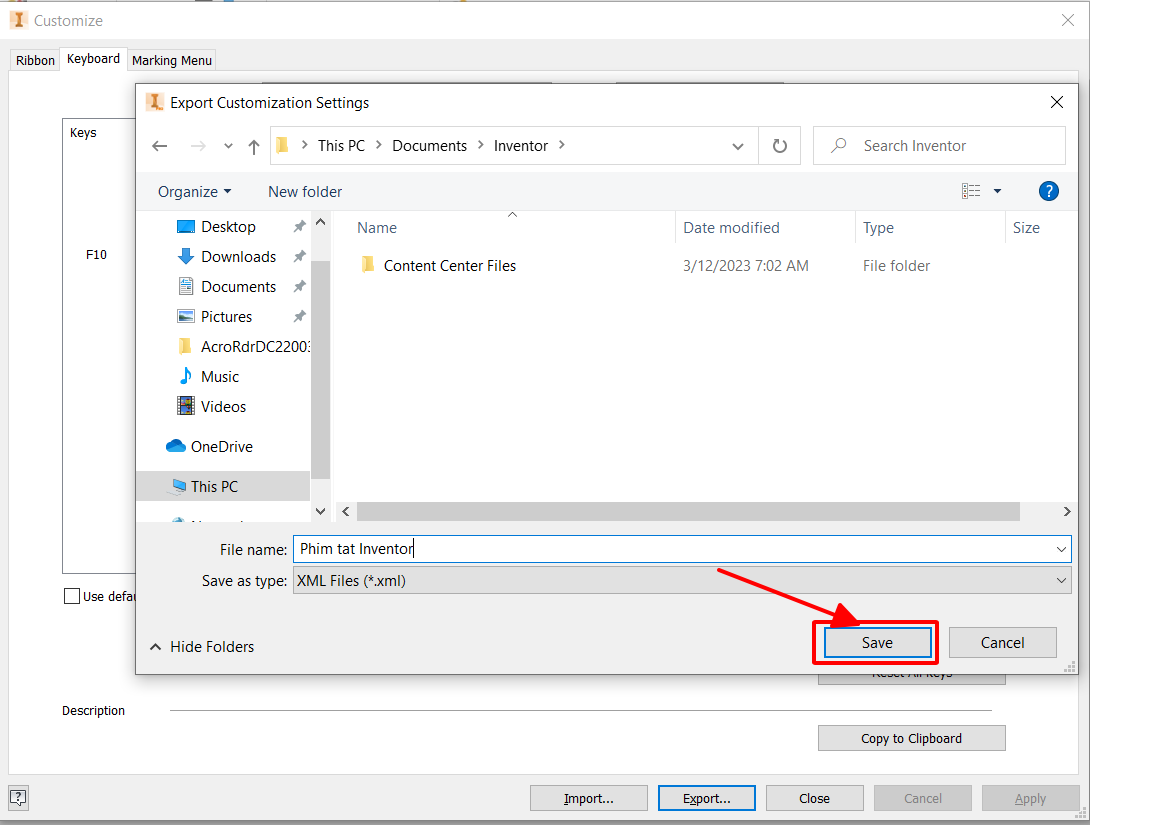This screenshot has height=825, width=1152.
Task: Open the Downloads quick access folder
Action: click(238, 257)
